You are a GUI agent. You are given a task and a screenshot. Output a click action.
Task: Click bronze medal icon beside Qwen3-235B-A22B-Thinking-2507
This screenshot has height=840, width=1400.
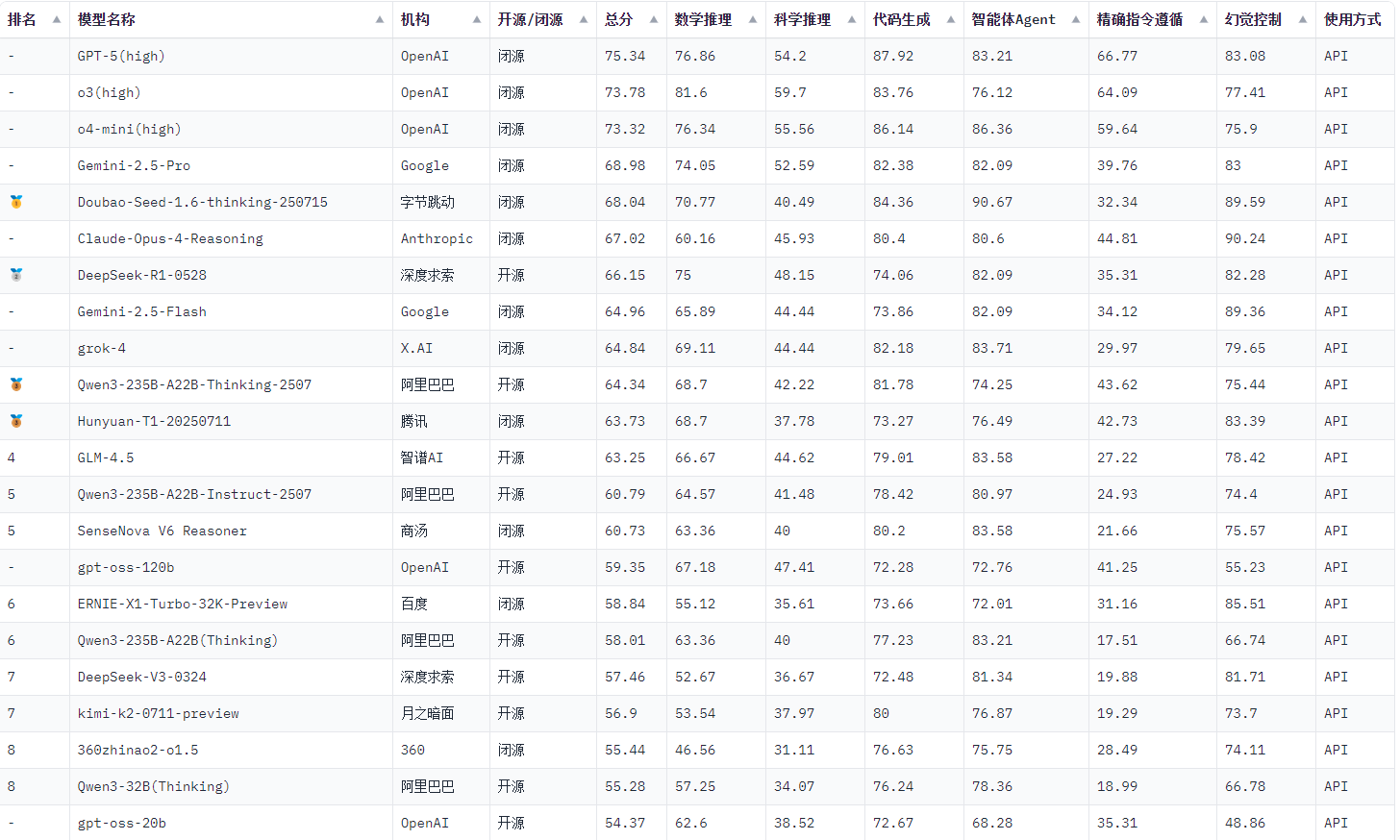click(16, 384)
